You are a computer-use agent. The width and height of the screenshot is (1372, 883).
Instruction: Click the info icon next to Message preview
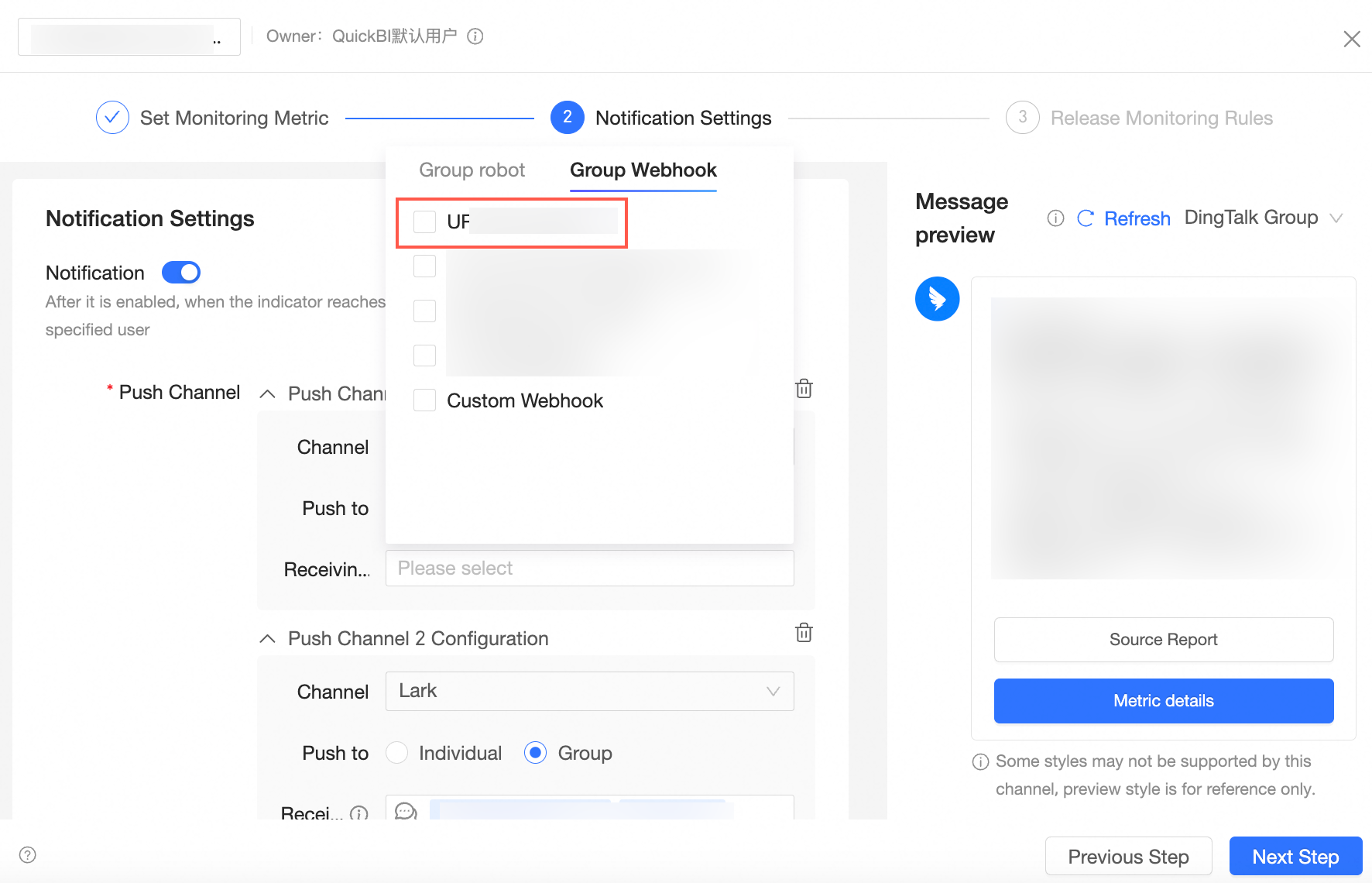[1055, 218]
